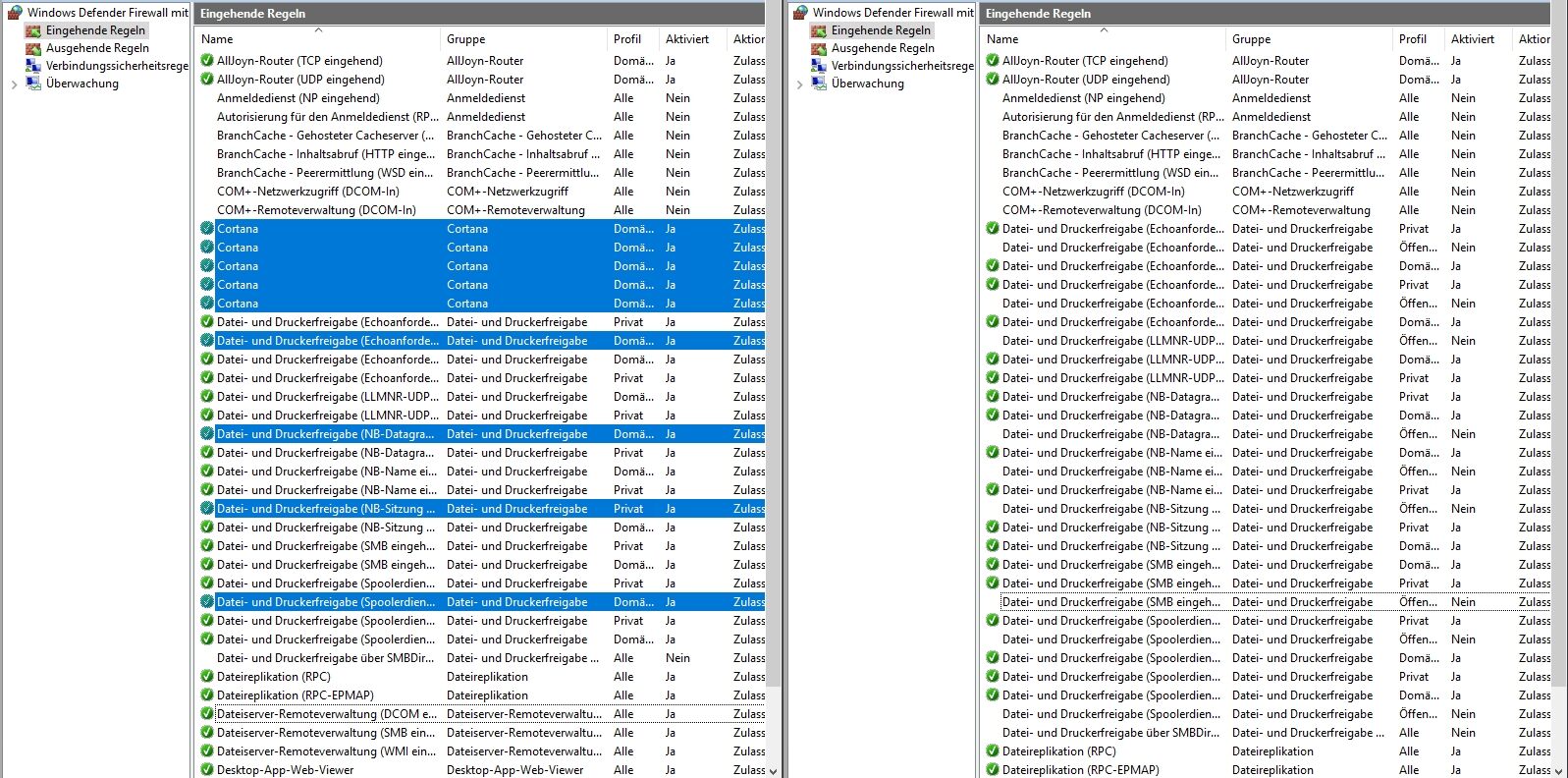Select Anmeldedienst (NP eingehend) rule in right window

click(1083, 98)
